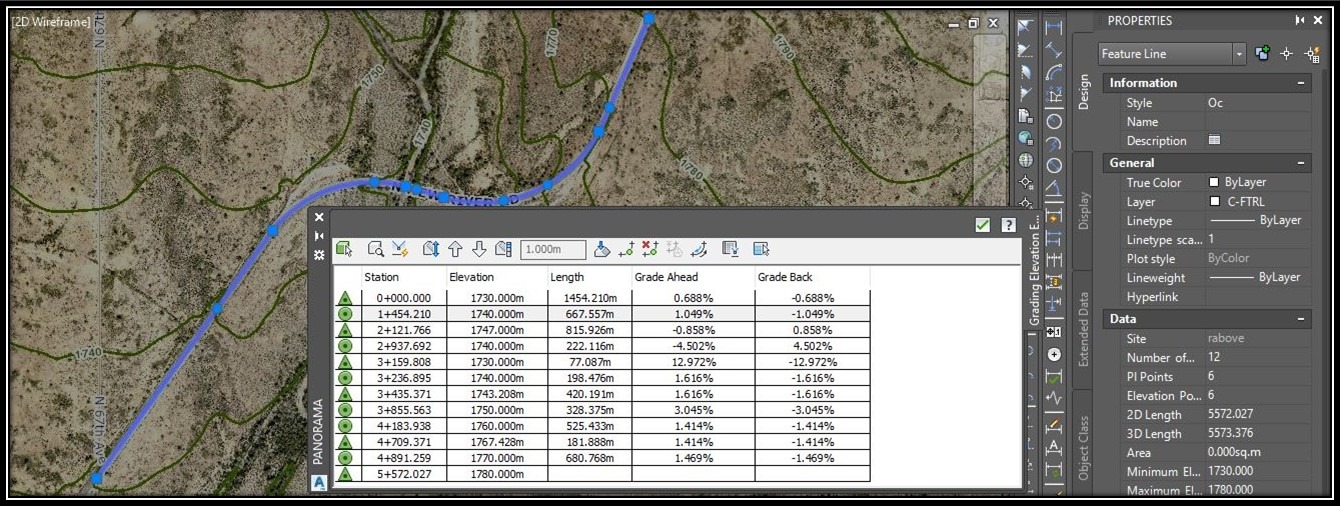The image size is (1340, 506).
Task: Click the Unselect All Rows icon
Action: pyautogui.click(x=761, y=249)
